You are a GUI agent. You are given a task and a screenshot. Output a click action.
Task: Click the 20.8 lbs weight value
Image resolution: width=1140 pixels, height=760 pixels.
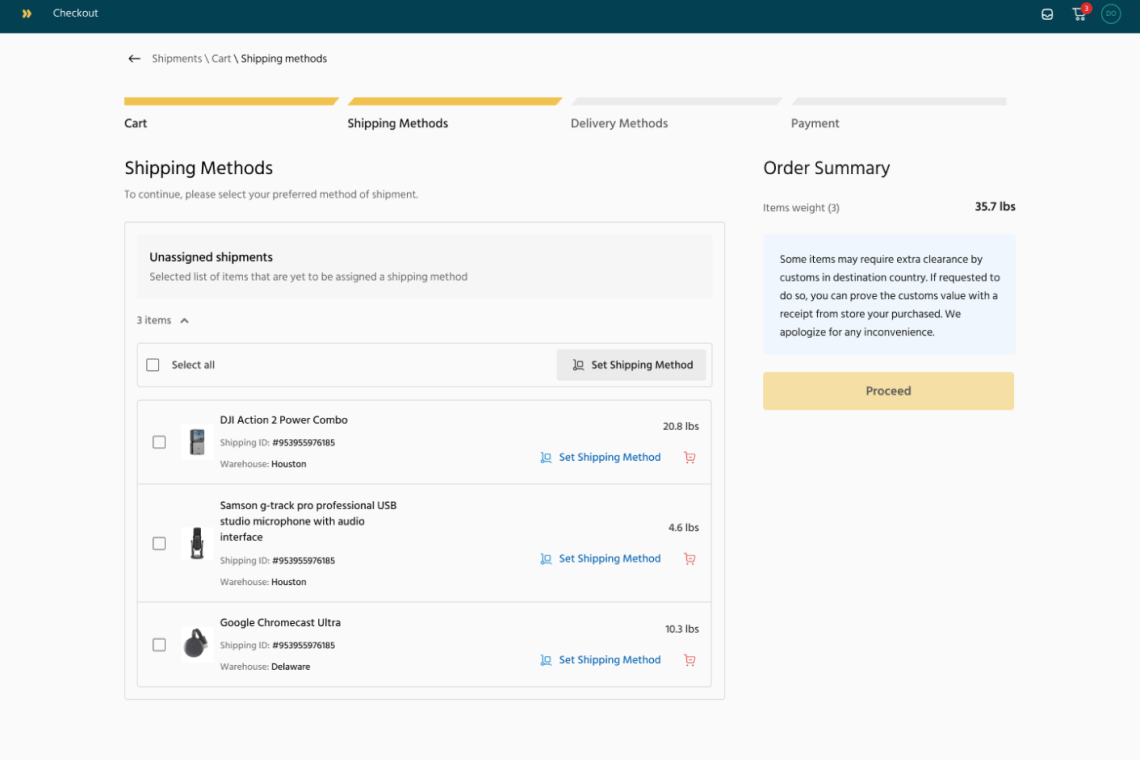681,426
